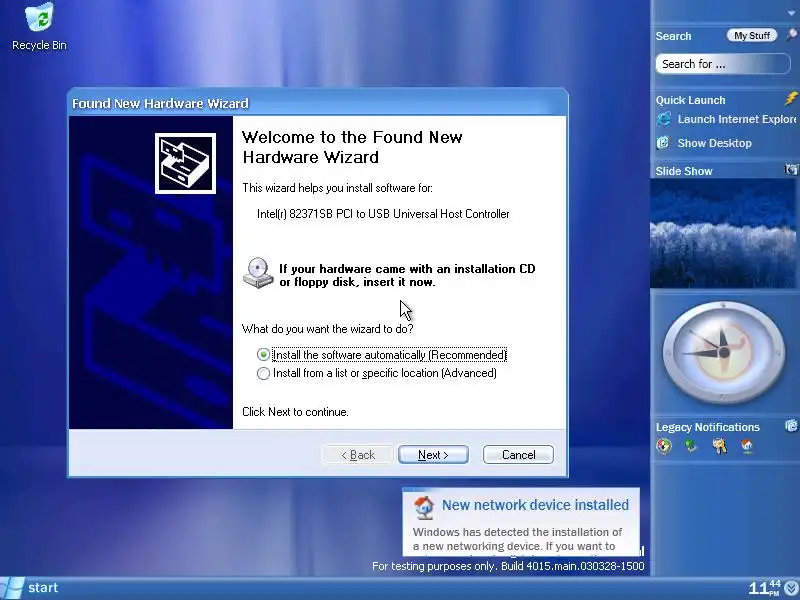Viewport: 800px width, 600px height.
Task: Click in the Search for... field
Action: [x=722, y=64]
